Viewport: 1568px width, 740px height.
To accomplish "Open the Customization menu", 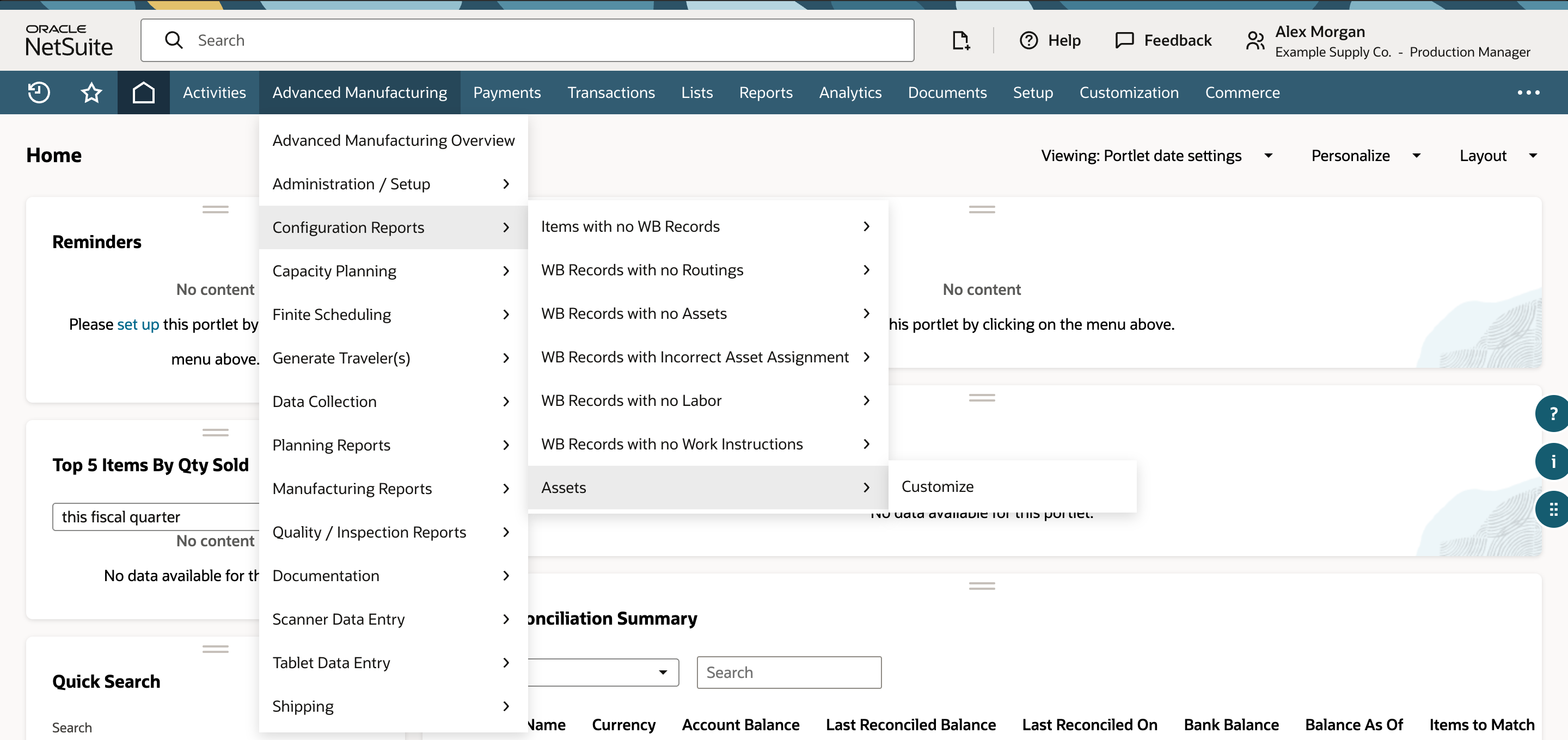I will click(x=1129, y=92).
